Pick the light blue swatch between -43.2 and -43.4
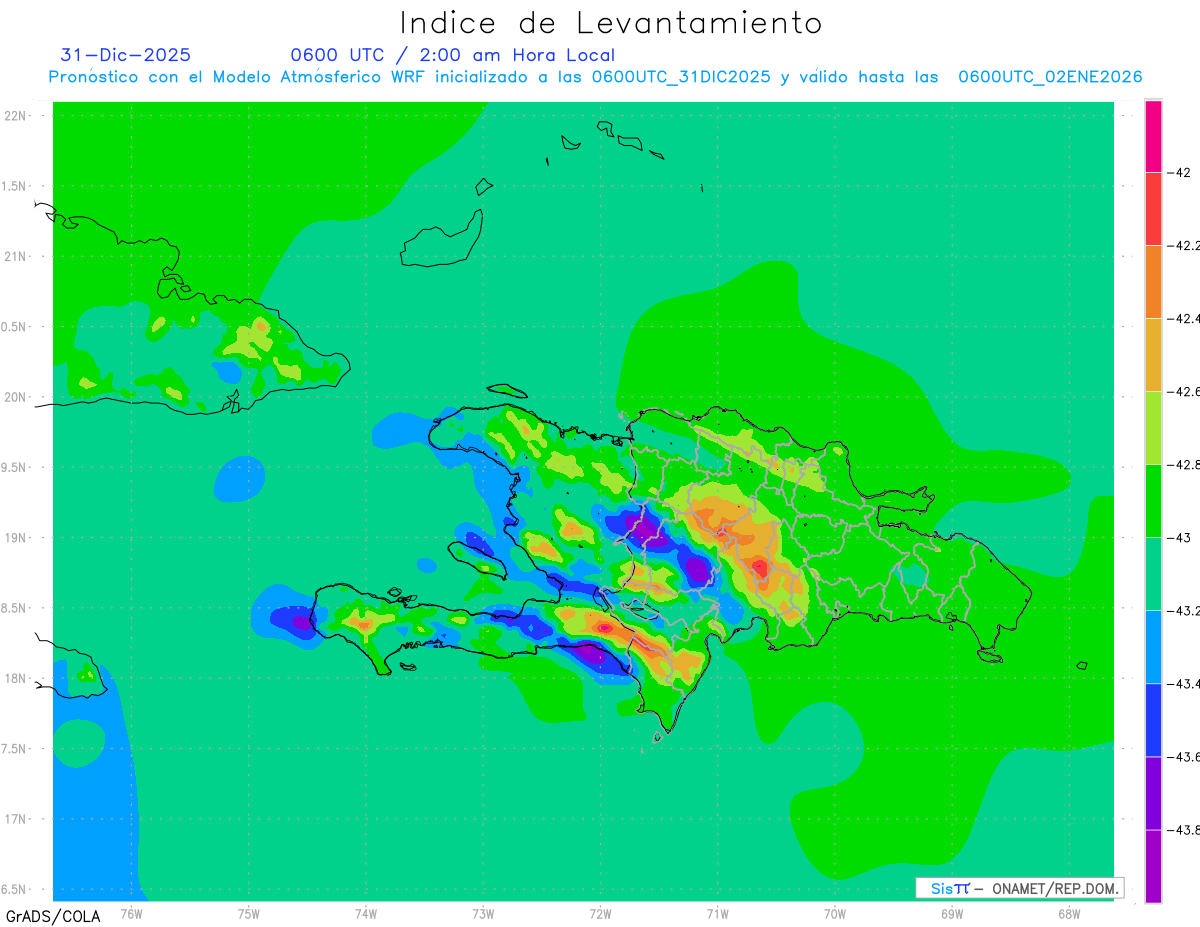This screenshot has width=1200, height=927. pyautogui.click(x=1153, y=646)
